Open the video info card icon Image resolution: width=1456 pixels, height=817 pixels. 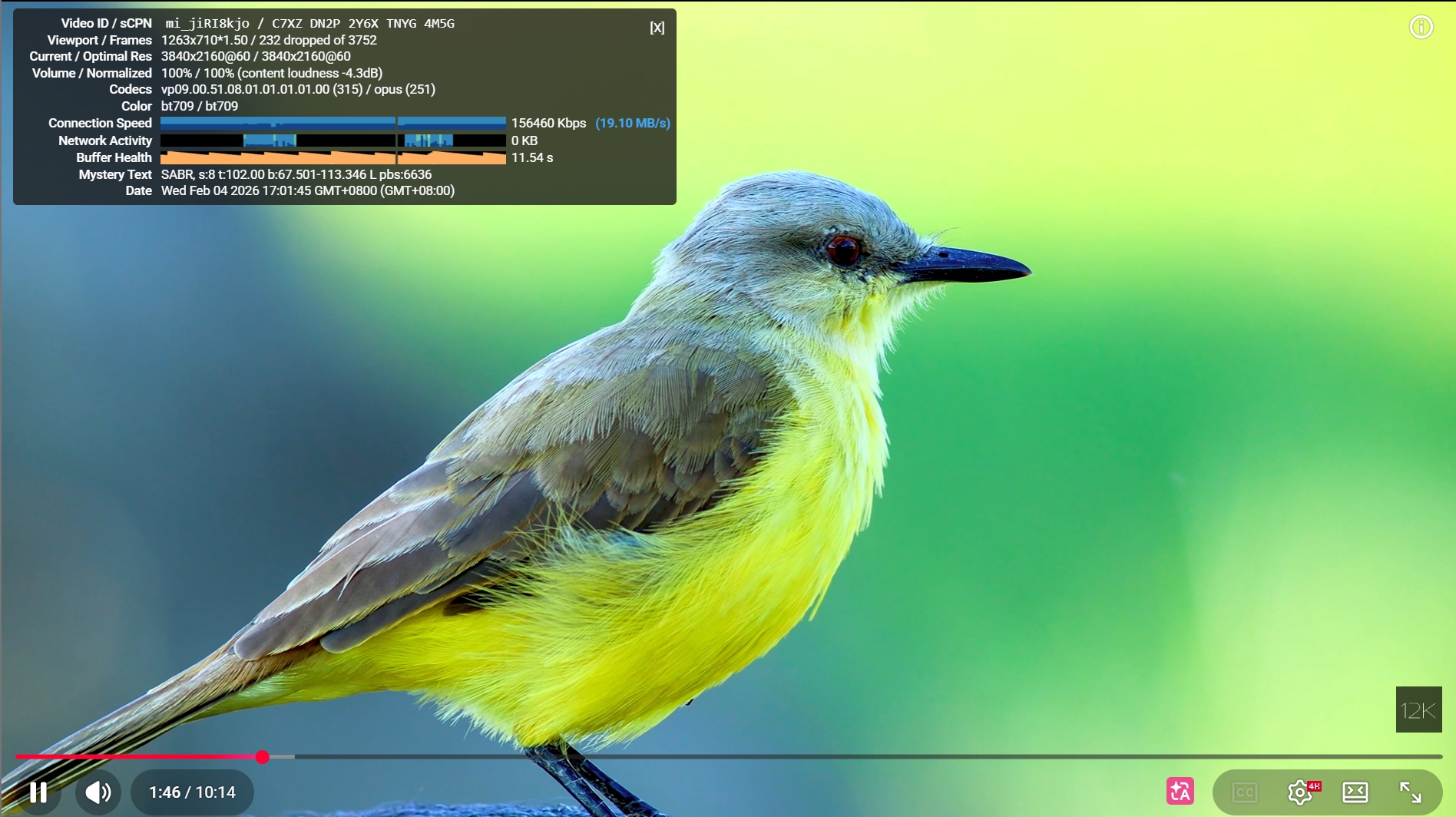[x=1421, y=28]
